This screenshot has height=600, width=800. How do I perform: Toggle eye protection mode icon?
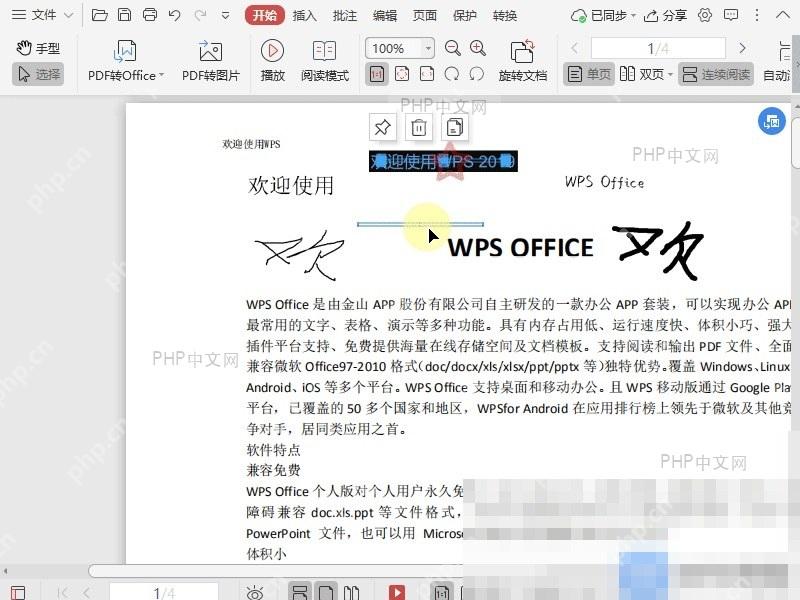point(255,593)
